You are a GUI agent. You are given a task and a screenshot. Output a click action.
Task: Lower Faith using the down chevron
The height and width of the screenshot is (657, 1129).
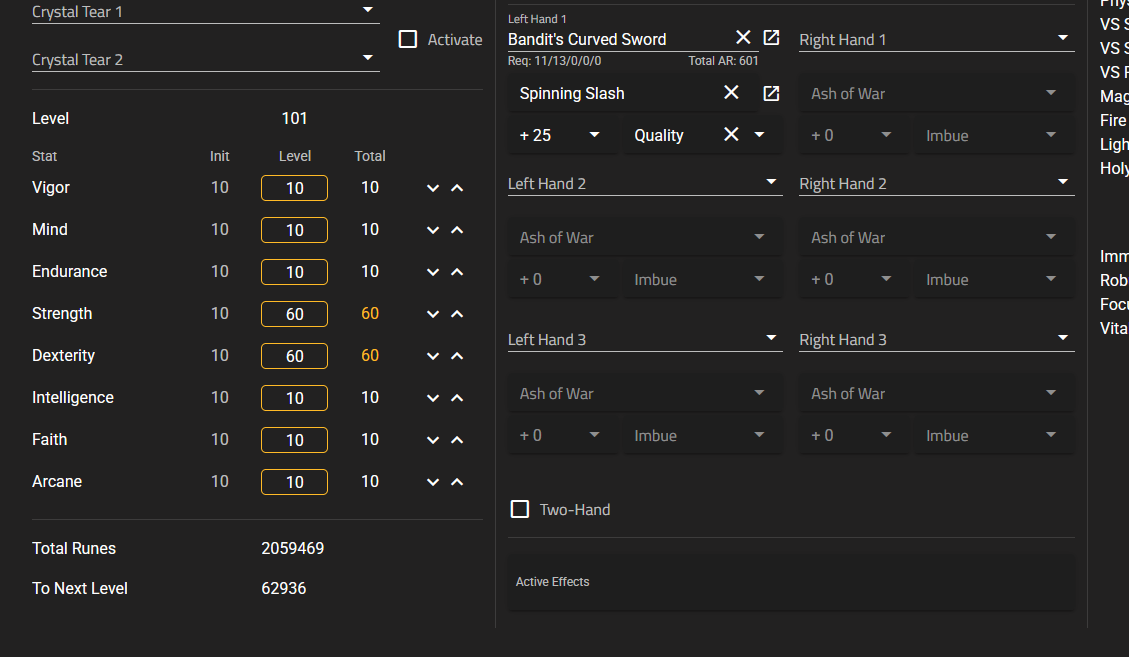(433, 439)
